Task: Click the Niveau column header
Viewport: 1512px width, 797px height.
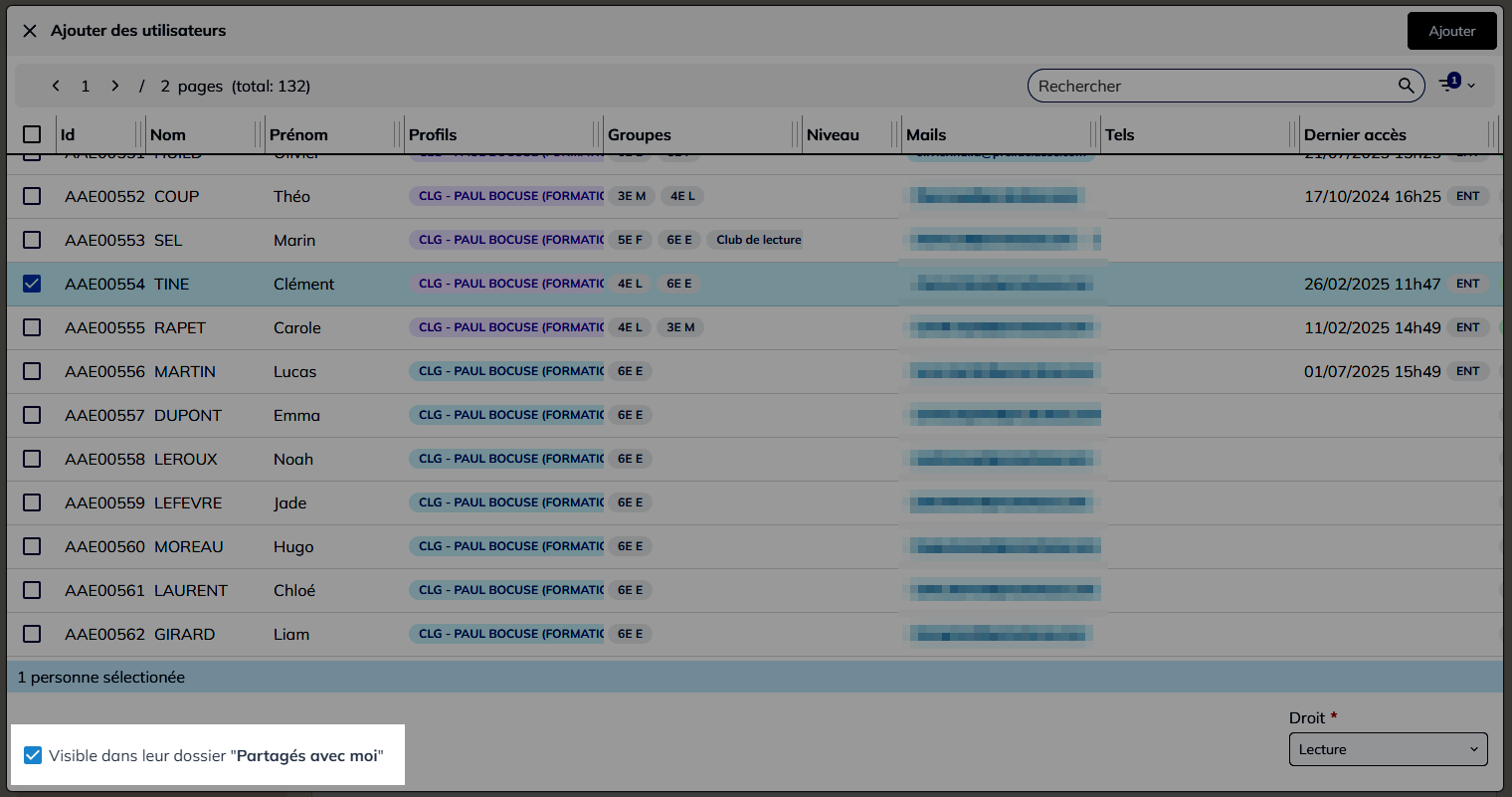Action: 833,134
